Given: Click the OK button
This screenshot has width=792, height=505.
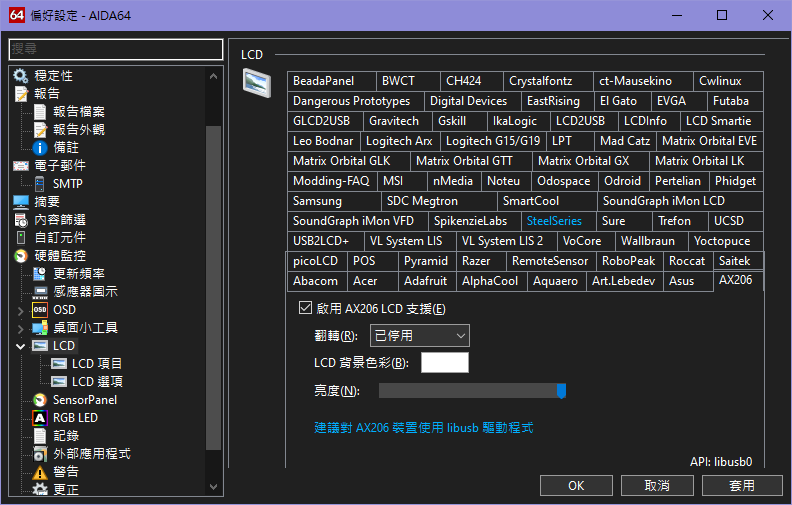Looking at the screenshot, I should (576, 486).
